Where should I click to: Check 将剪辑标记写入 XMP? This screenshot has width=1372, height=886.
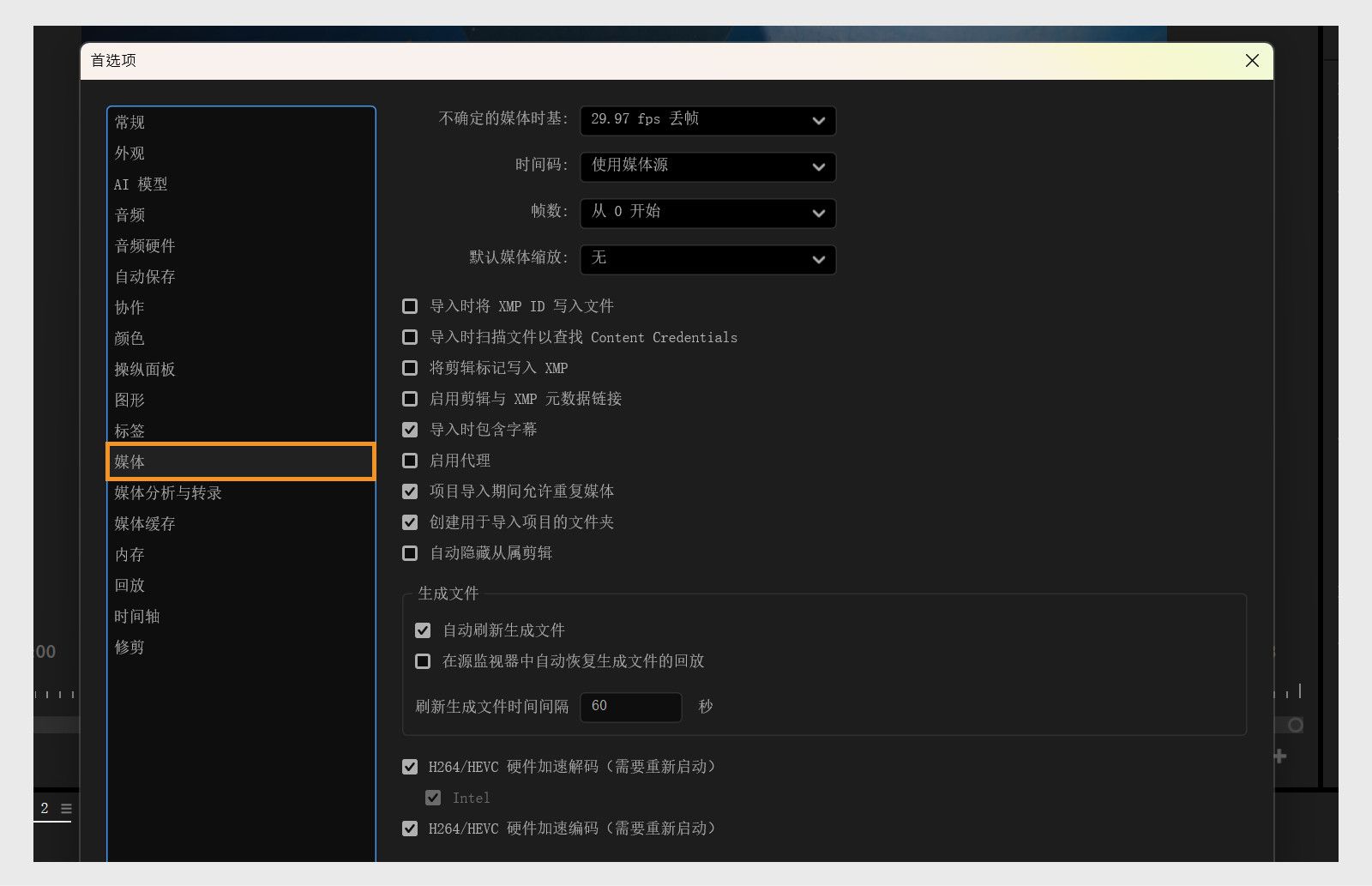tap(409, 367)
